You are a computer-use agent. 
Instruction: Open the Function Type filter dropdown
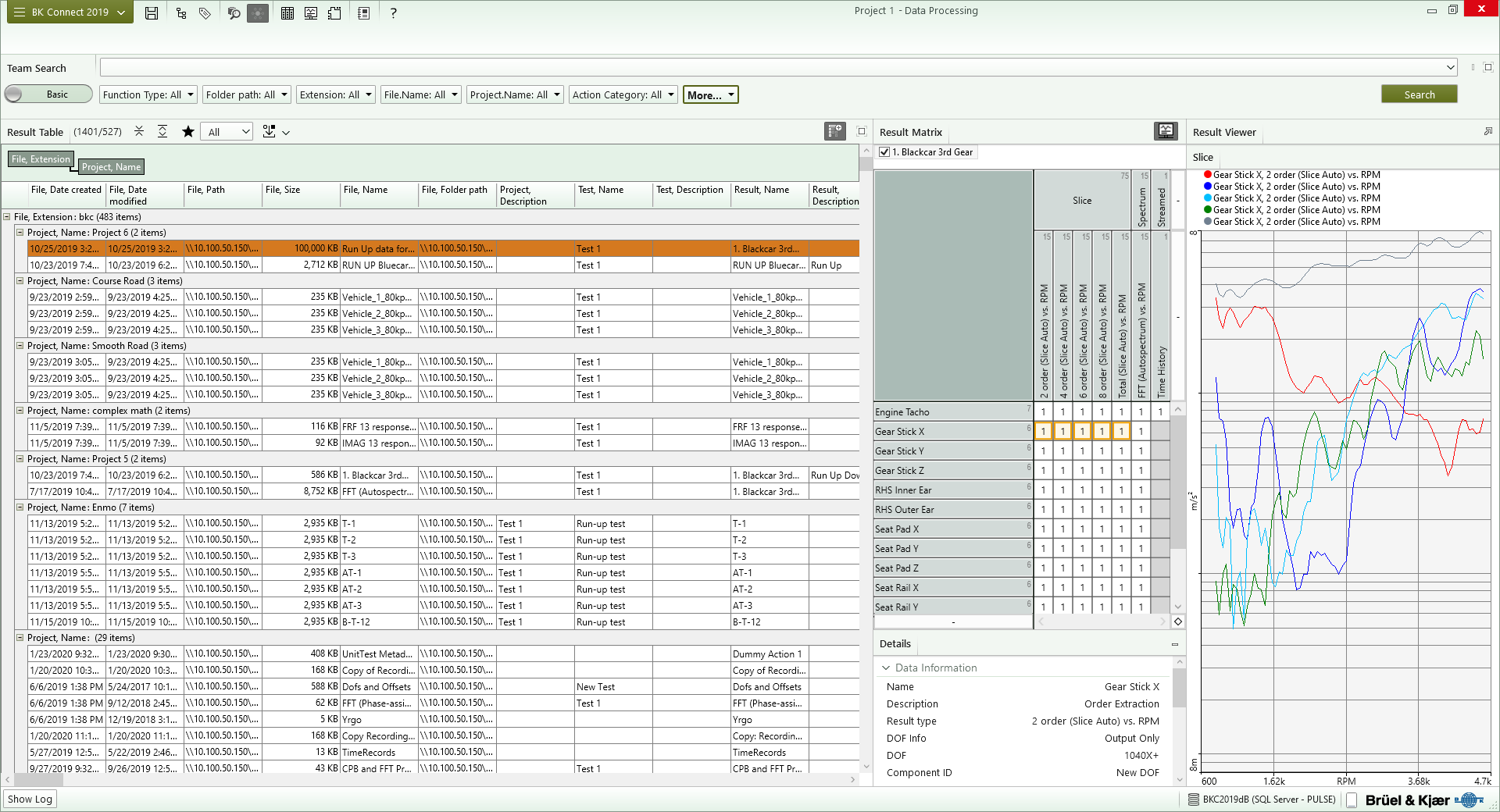(x=148, y=94)
